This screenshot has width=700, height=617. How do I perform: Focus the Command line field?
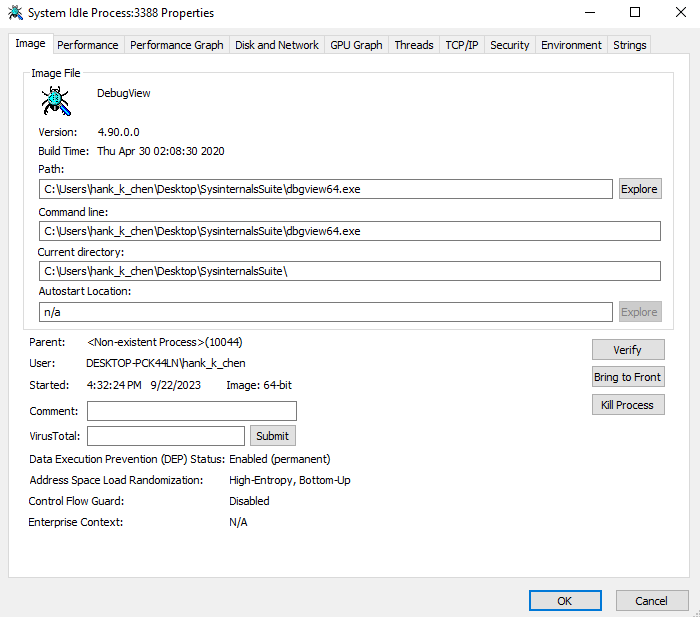coord(350,231)
